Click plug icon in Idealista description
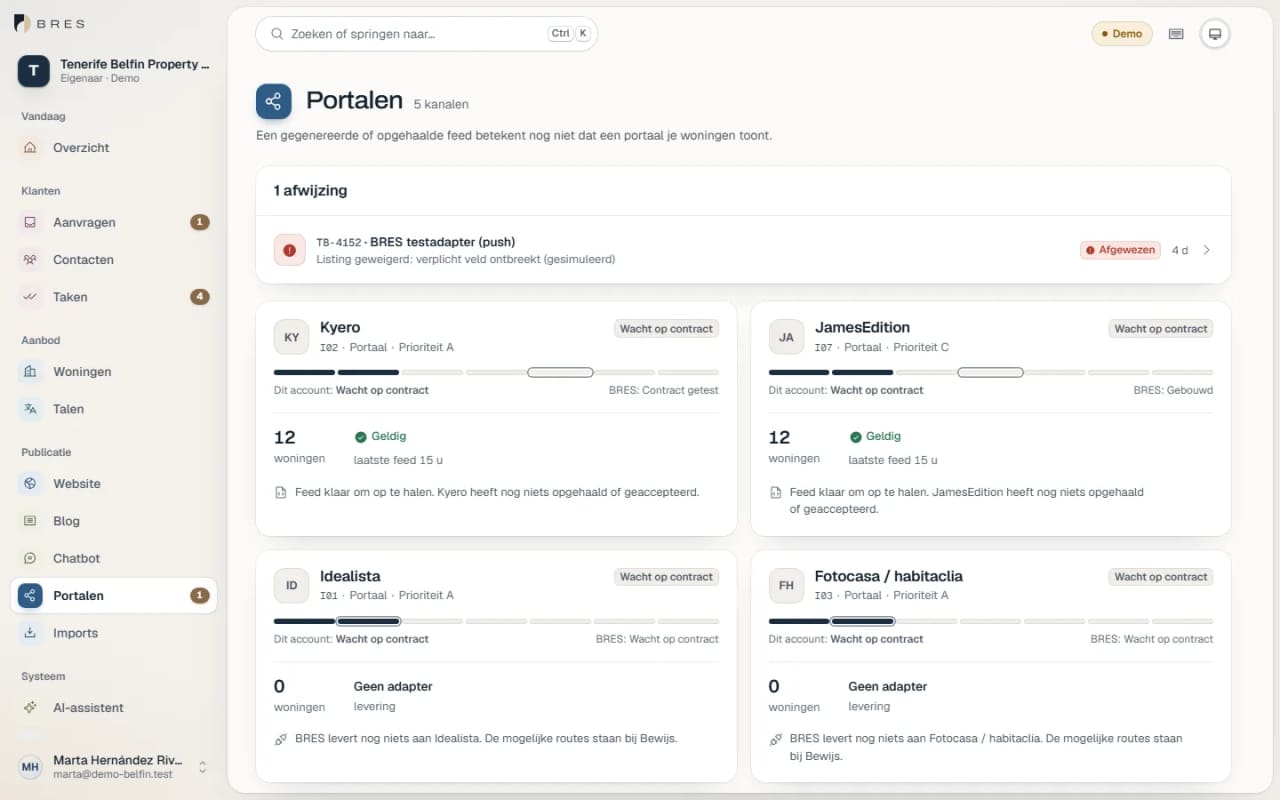 [x=281, y=739]
